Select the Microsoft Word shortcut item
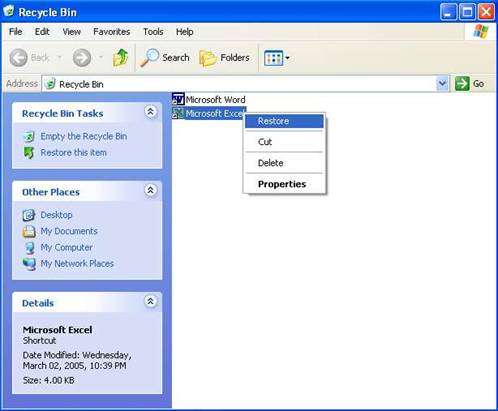Image resolution: width=498 pixels, height=411 pixels. tap(209, 99)
